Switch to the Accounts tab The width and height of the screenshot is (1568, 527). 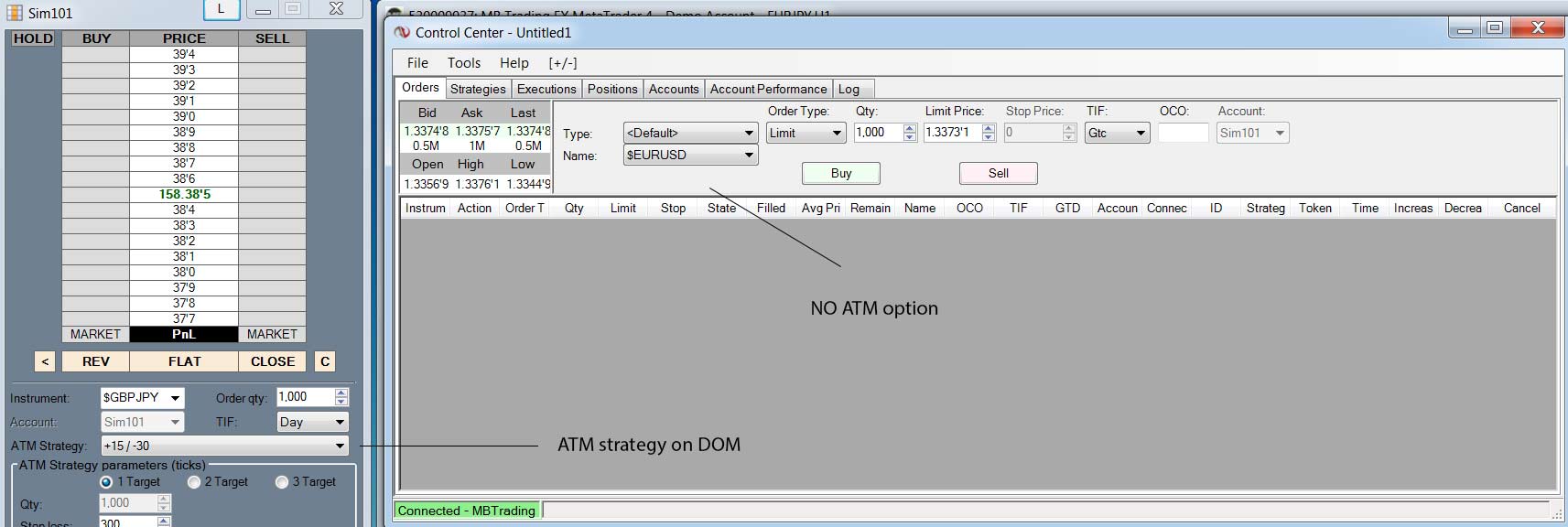[x=674, y=89]
